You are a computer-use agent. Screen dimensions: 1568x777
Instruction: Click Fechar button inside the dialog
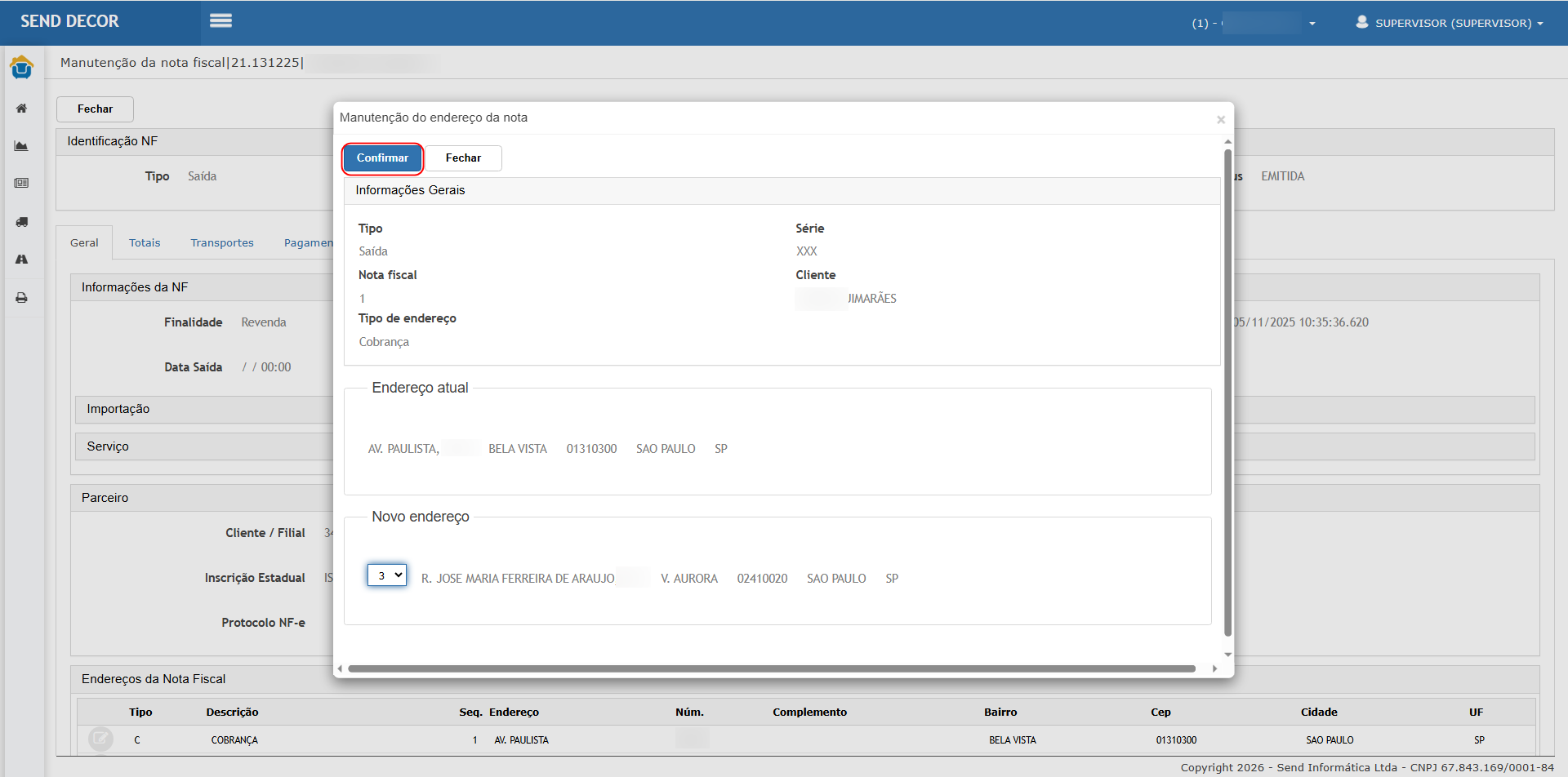click(x=463, y=158)
